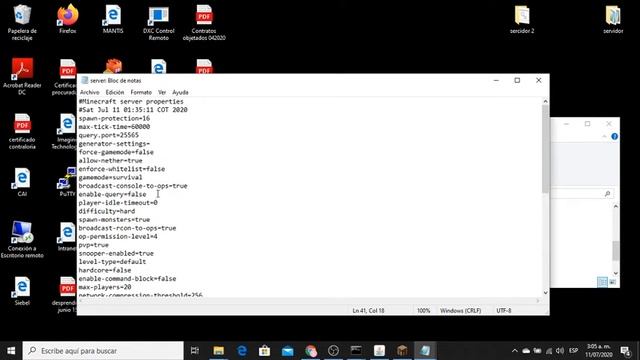Place cursor on enable-command-block=false line
This screenshot has height=360, width=640.
[x=127, y=279]
